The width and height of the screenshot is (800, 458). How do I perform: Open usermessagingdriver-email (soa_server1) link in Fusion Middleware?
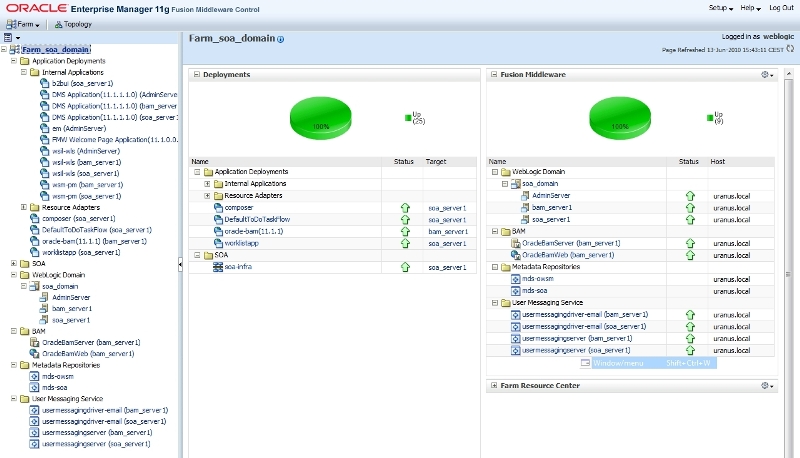(584, 326)
